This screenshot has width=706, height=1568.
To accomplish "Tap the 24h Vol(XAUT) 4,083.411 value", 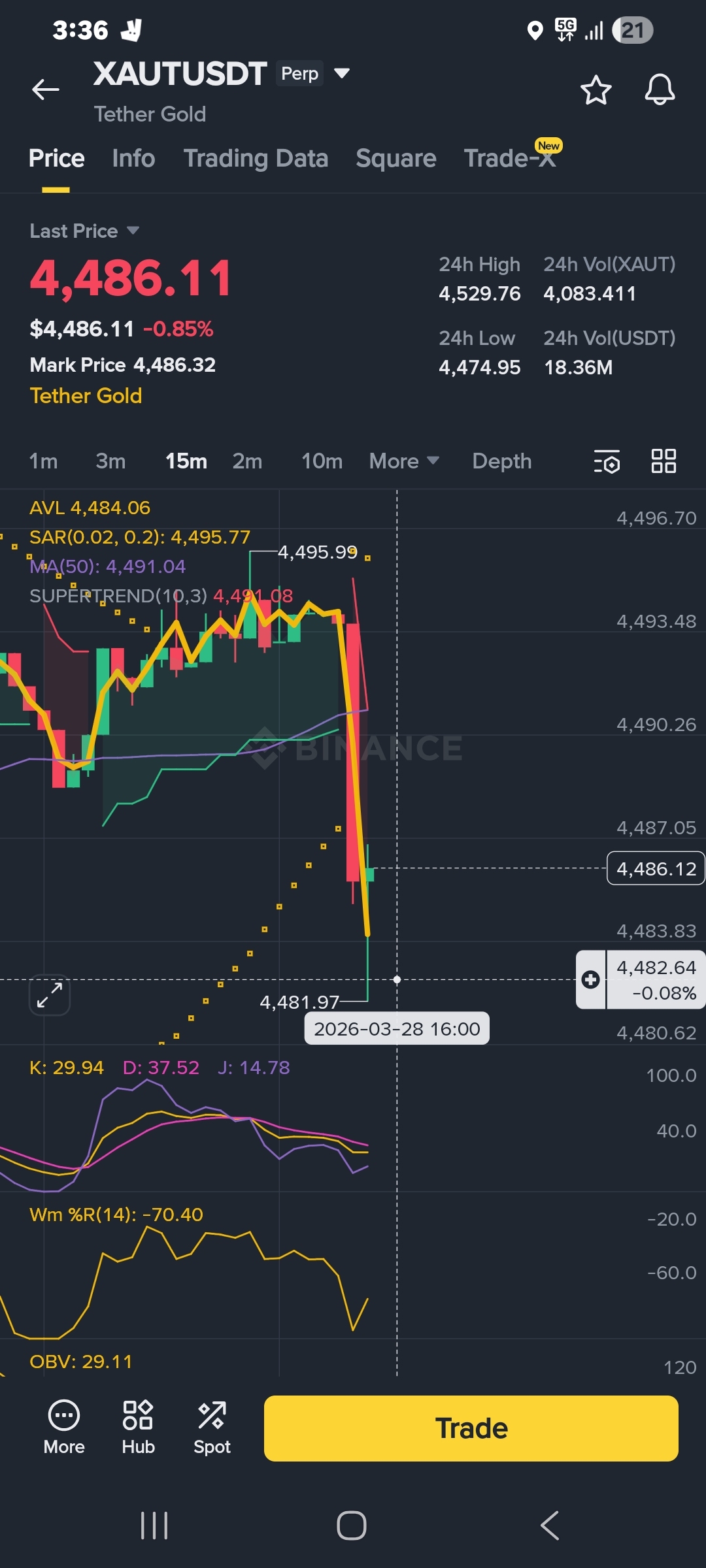I will [x=590, y=294].
